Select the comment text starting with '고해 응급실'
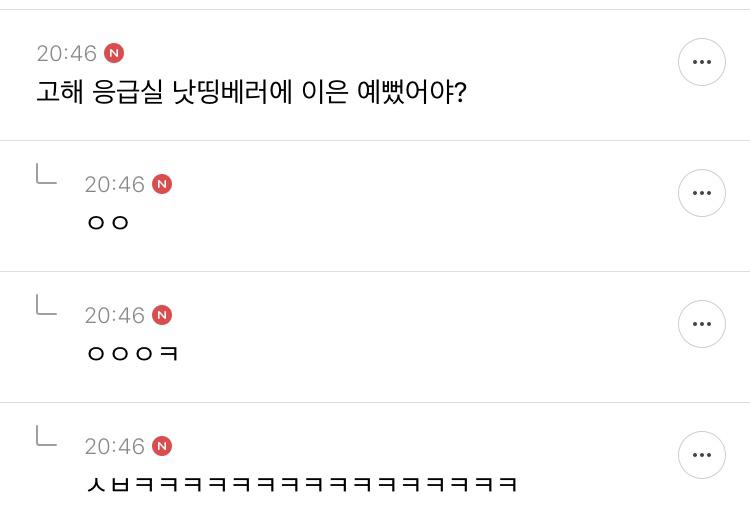Image resolution: width=750 pixels, height=526 pixels. pyautogui.click(x=250, y=93)
